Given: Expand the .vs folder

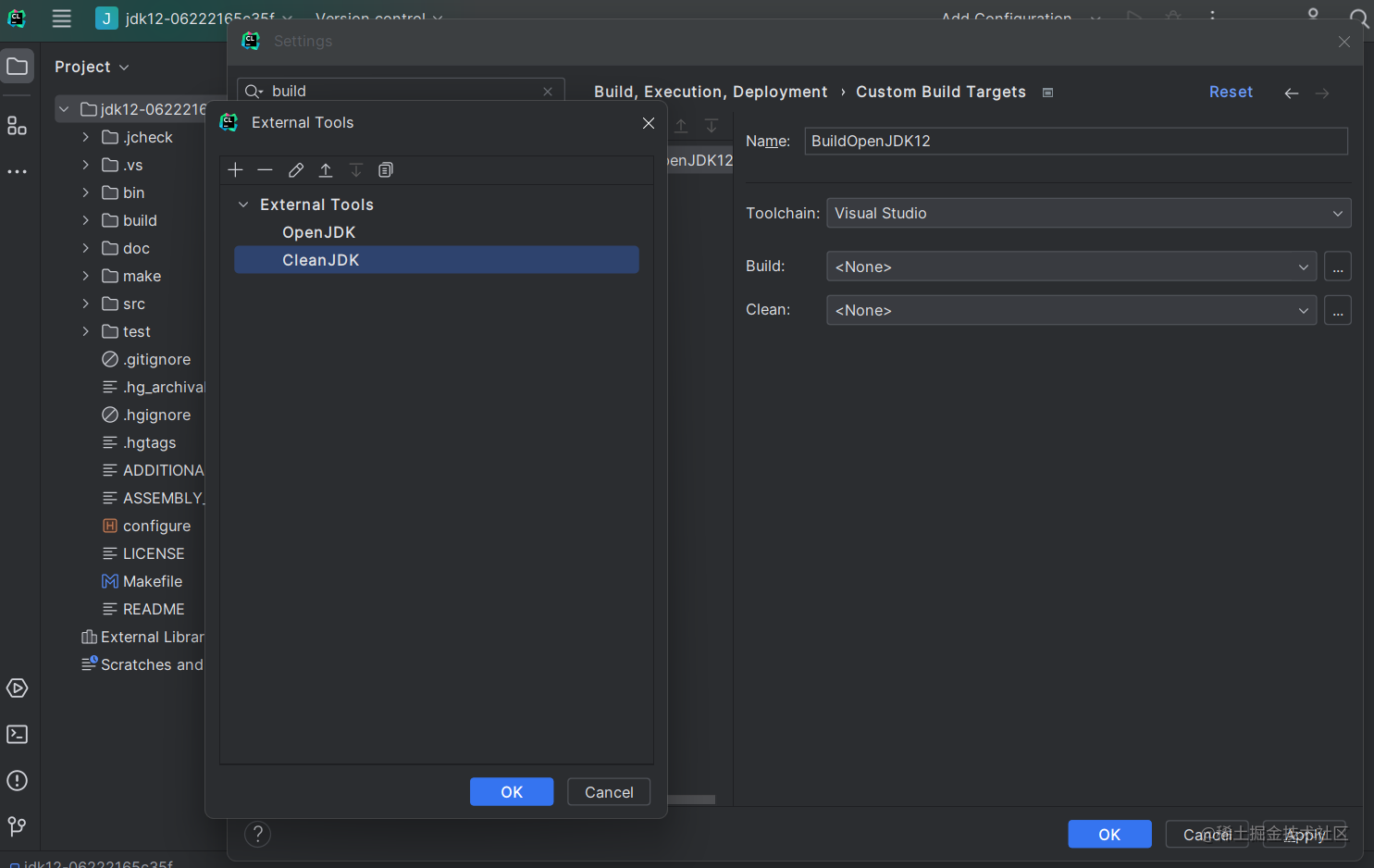Looking at the screenshot, I should click(86, 165).
